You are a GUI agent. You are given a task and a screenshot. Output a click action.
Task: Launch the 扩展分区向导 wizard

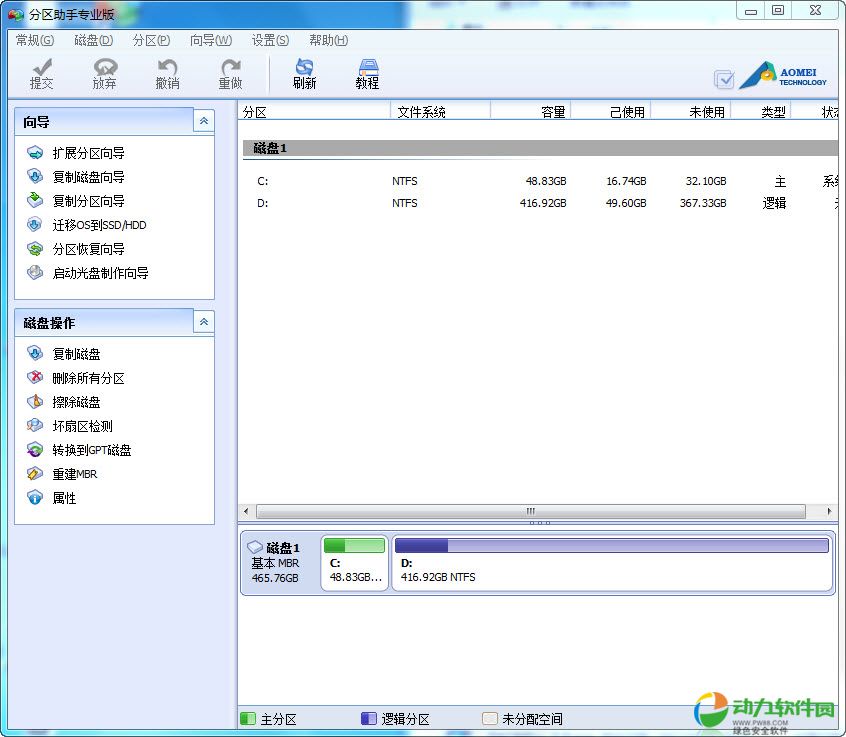tap(88, 153)
